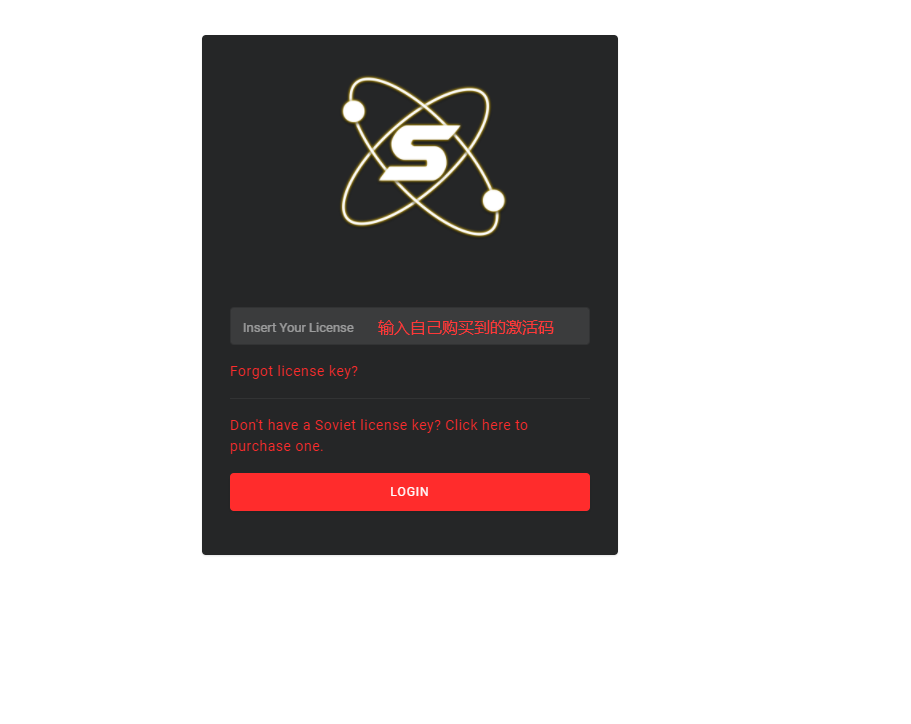Click the red Chinese hint in license field

coord(465,328)
